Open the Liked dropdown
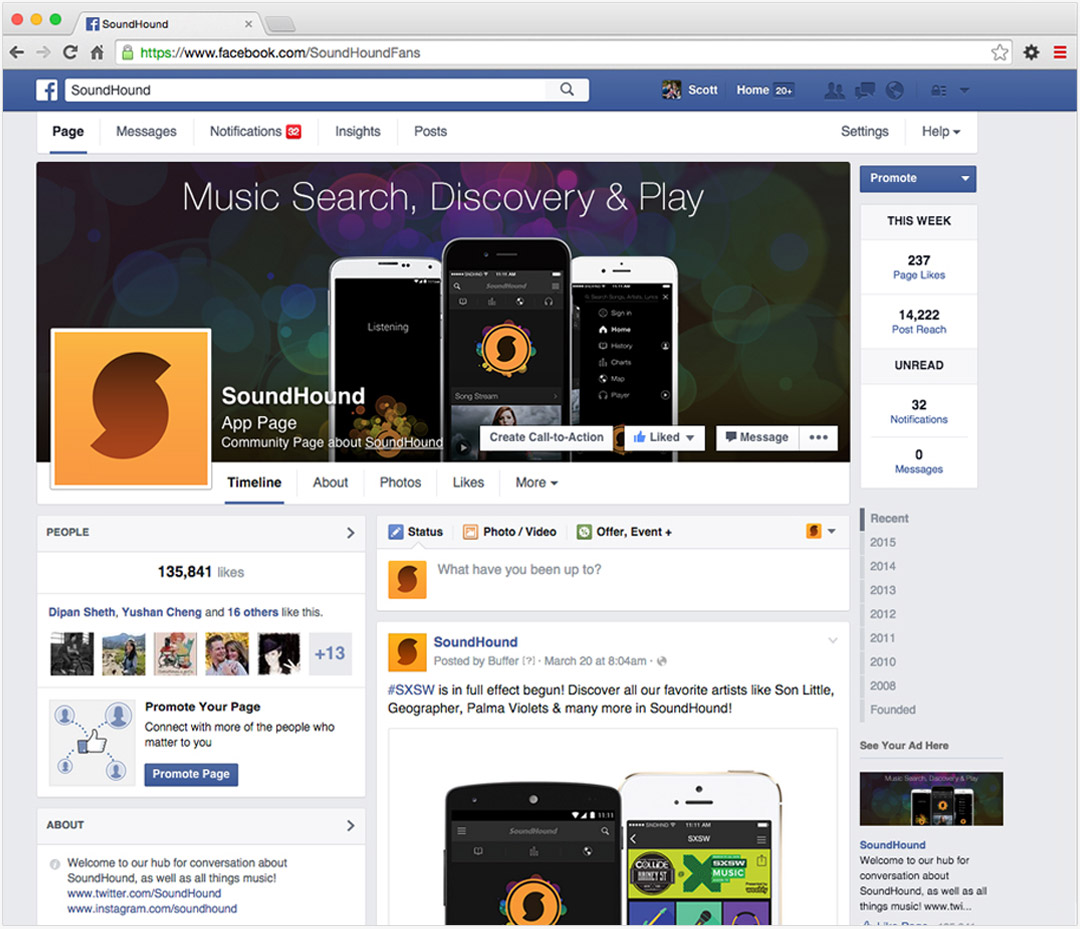Viewport: 1080px width, 929px height. (x=664, y=437)
